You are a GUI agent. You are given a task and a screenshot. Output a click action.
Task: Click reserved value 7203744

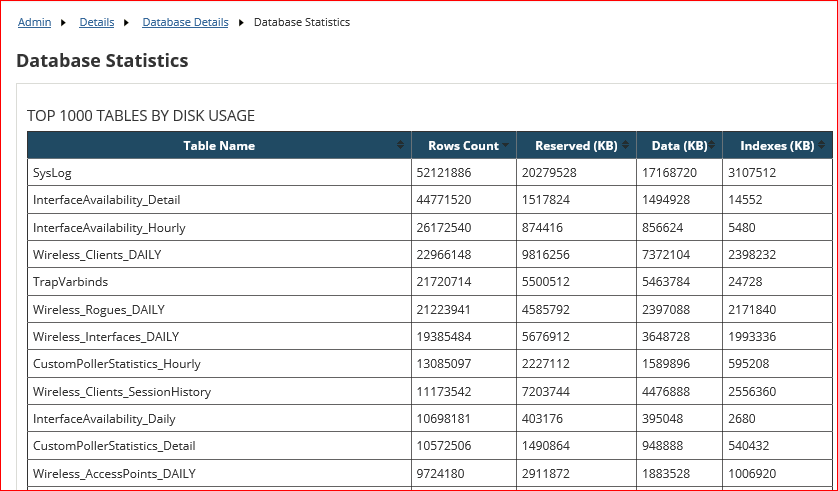[x=546, y=392]
